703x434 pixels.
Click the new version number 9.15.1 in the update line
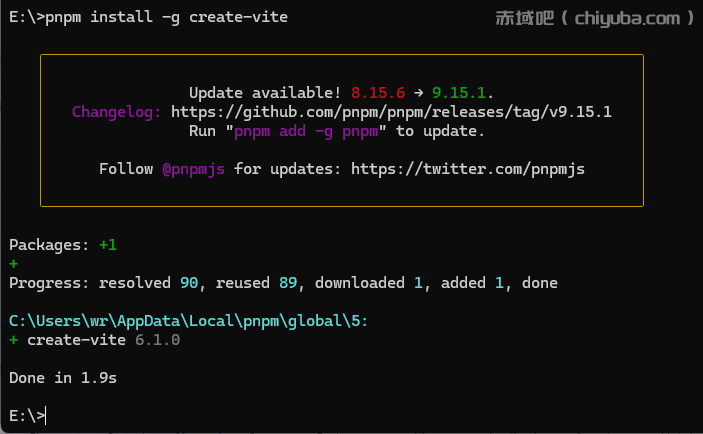click(x=459, y=93)
